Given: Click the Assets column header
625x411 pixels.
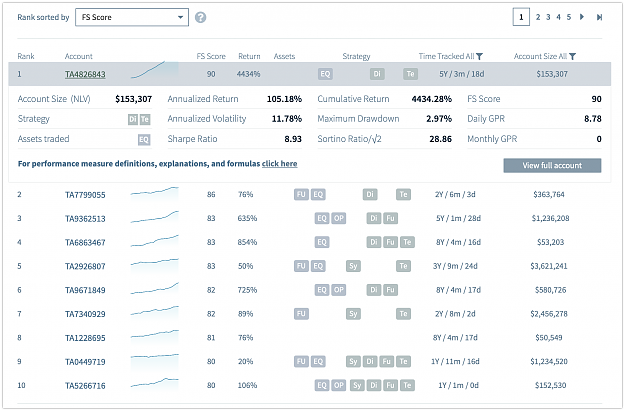Looking at the screenshot, I should 284,56.
